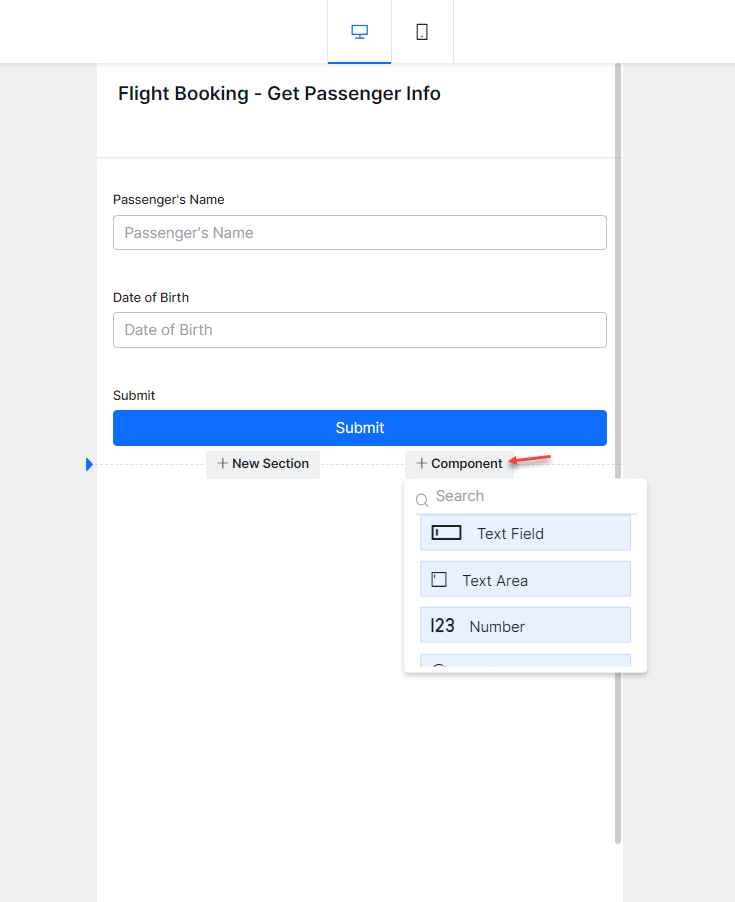Click the Date of Birth field label

[151, 297]
